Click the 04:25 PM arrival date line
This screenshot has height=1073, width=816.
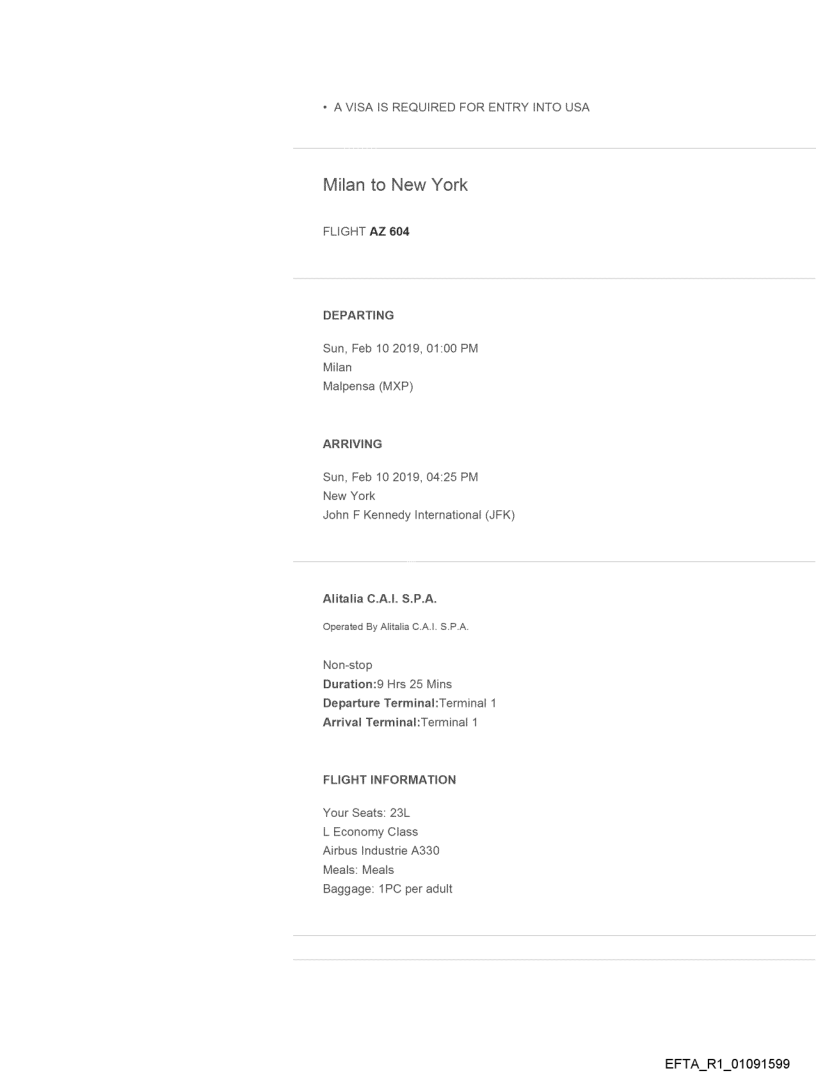400,477
